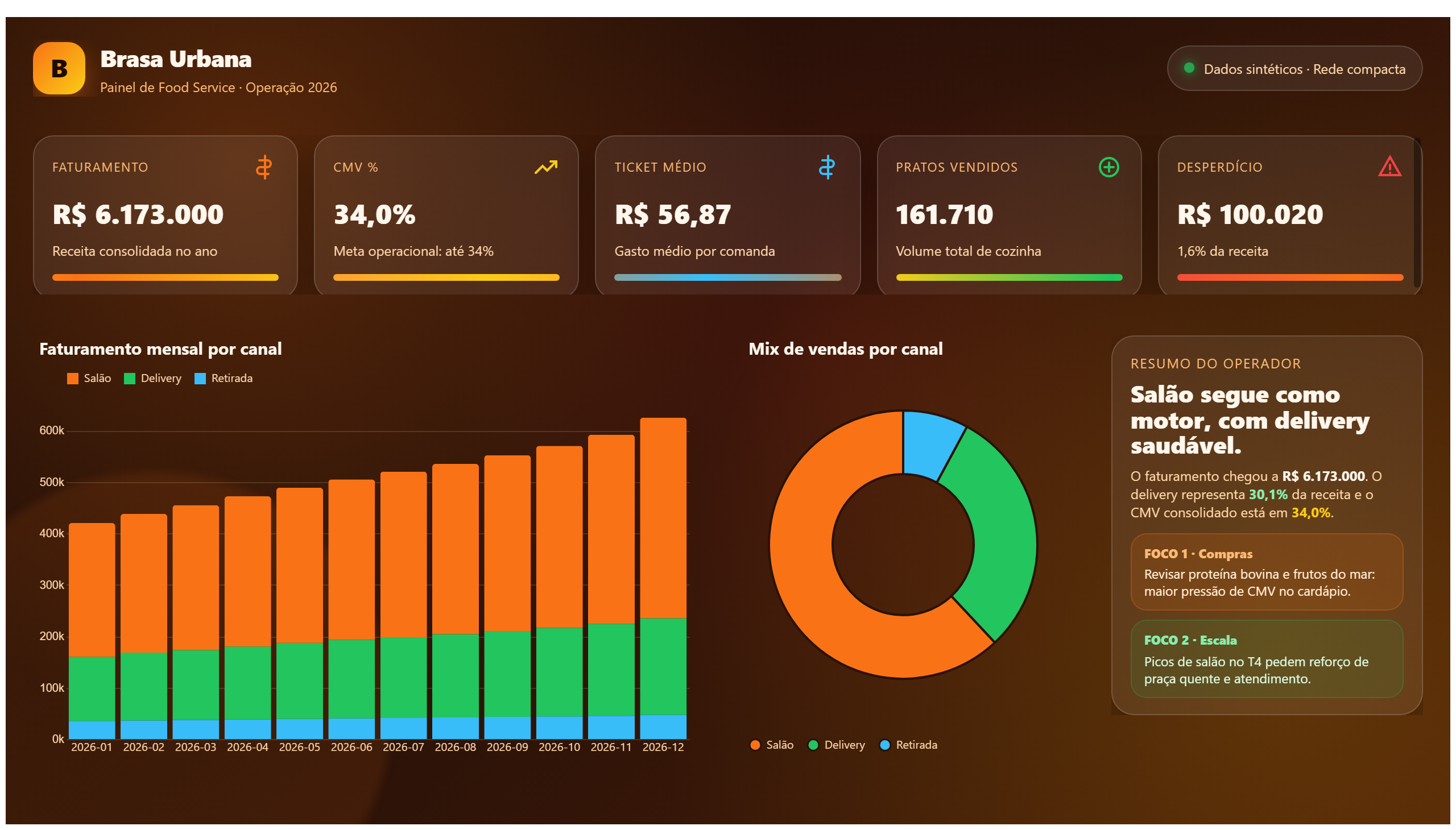Click the blue currency icon on Ticket Médio card
This screenshot has width=1456, height=830.
click(826, 167)
